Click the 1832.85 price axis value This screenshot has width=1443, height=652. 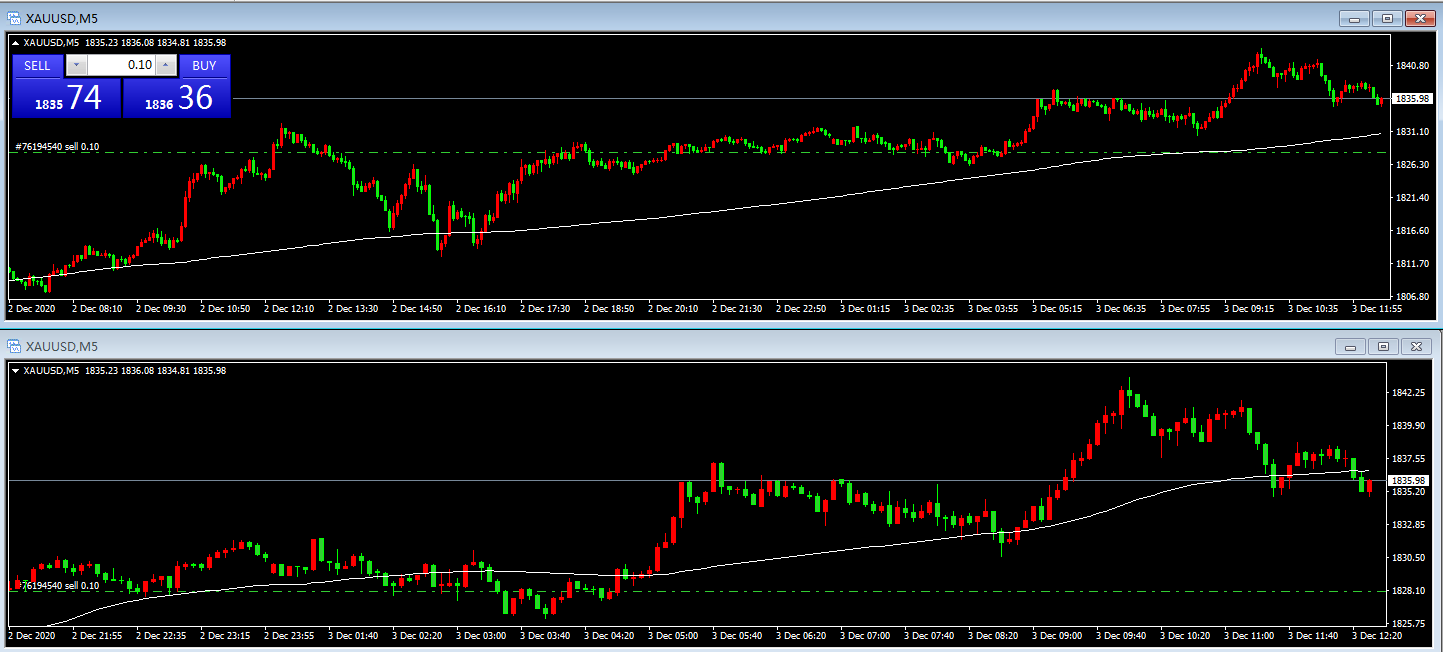click(x=1409, y=525)
